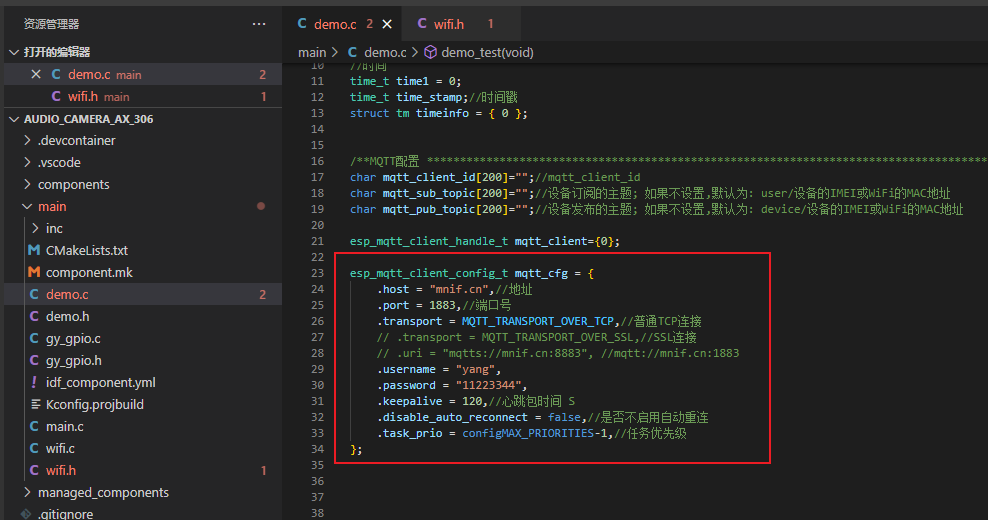Click C file icon on demo.c tab
The image size is (988, 520).
click(x=302, y=24)
